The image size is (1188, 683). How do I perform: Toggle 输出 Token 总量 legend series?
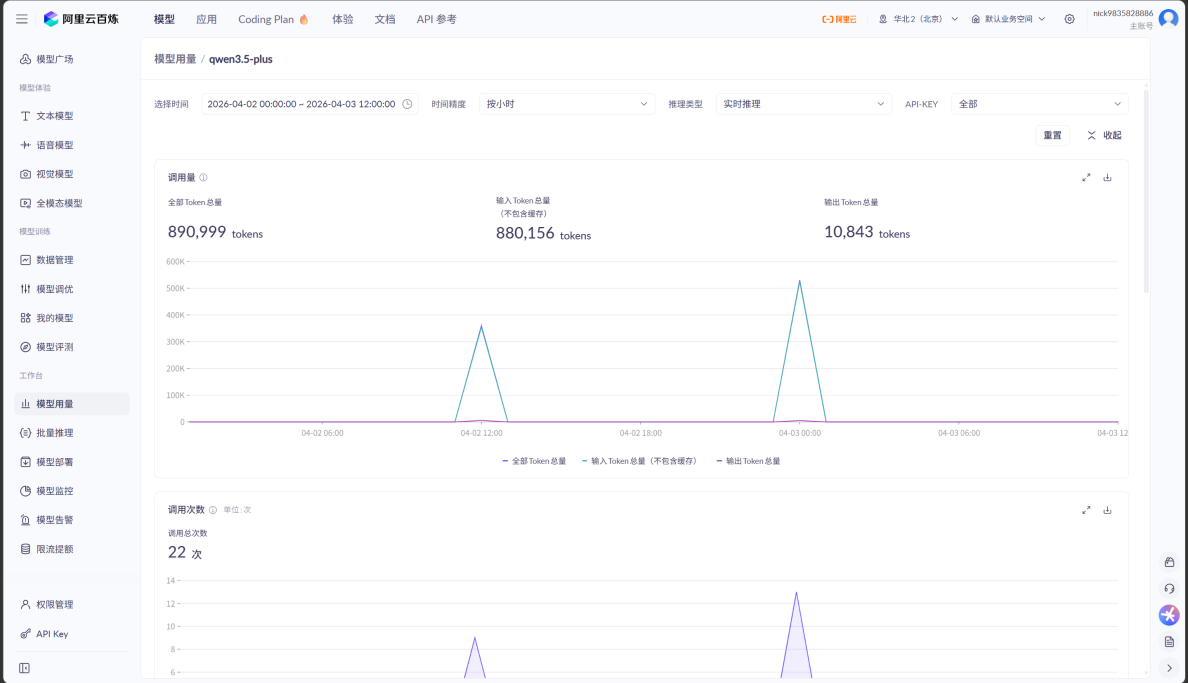[748, 461]
